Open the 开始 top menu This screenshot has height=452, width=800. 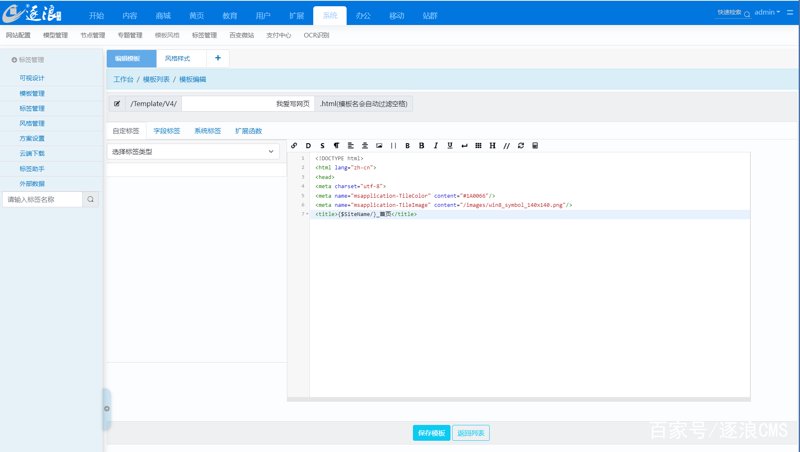click(96, 15)
